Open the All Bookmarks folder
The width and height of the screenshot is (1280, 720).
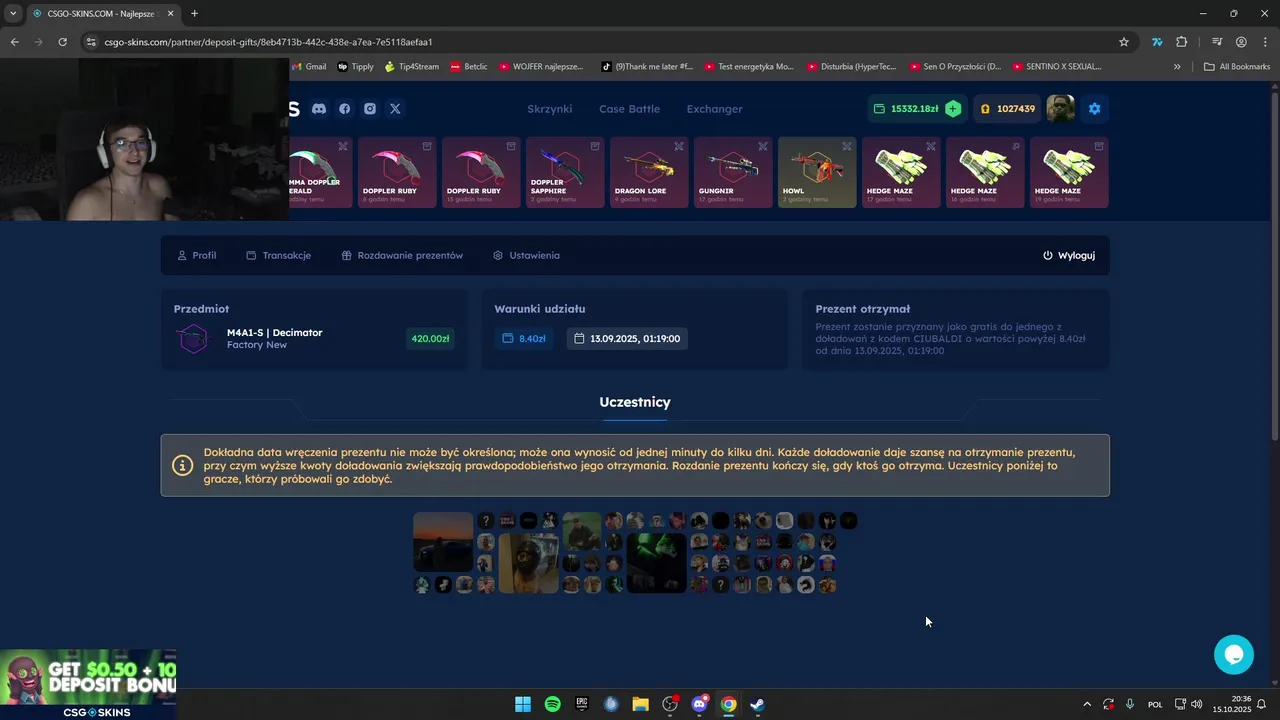click(x=1237, y=67)
